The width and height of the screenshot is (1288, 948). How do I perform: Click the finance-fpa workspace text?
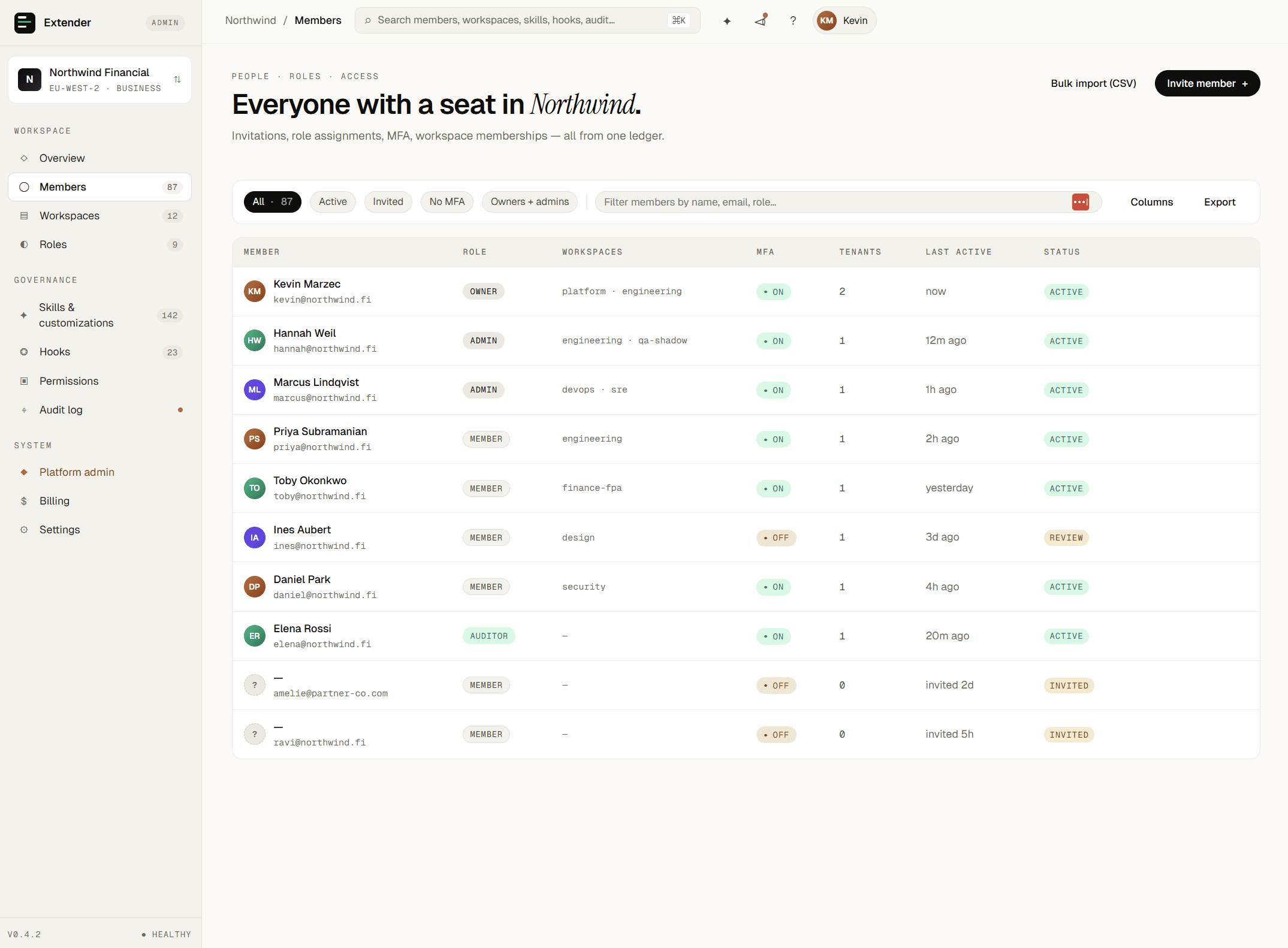coord(592,488)
